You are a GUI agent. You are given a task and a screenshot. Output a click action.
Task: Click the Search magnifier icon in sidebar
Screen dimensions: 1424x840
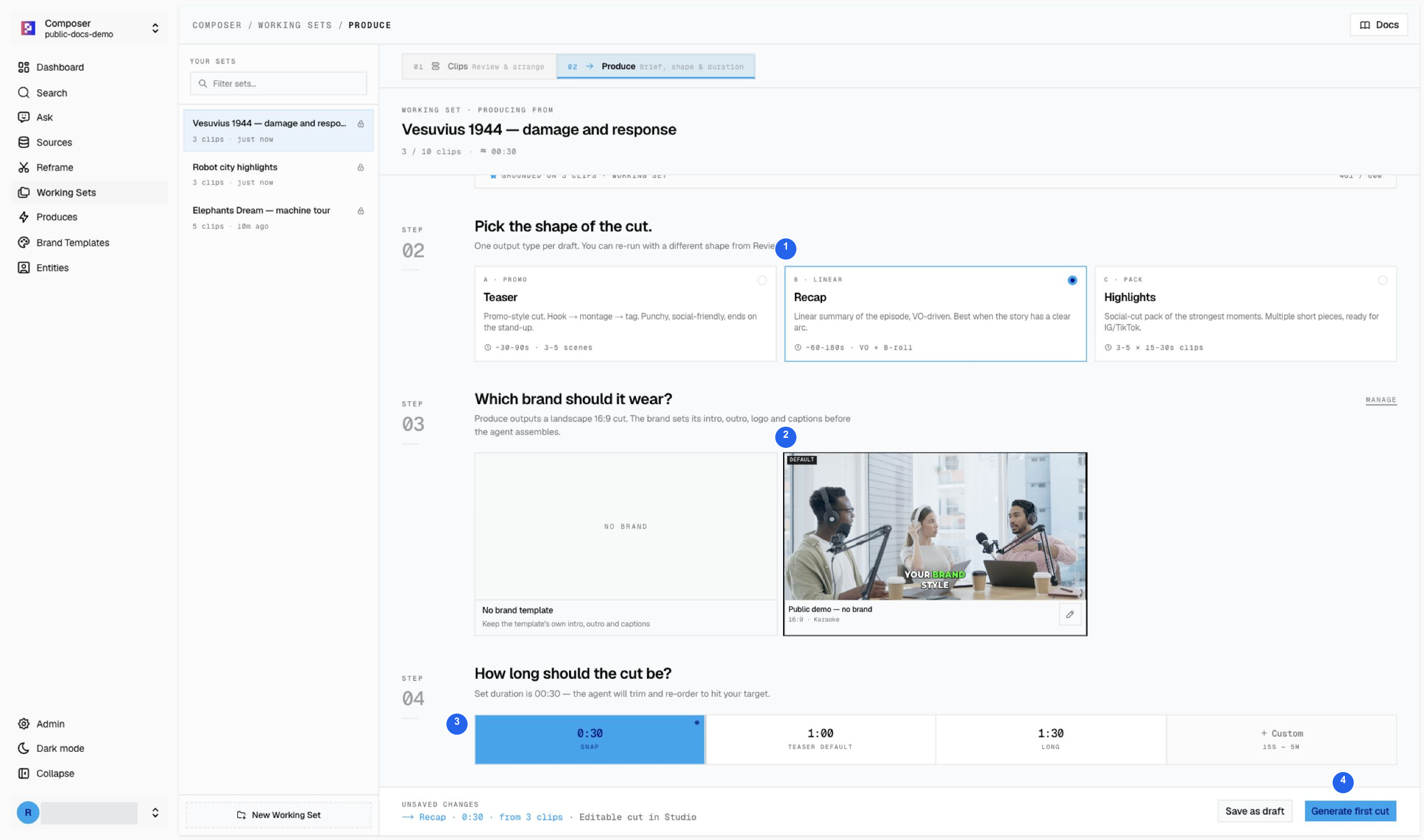point(23,93)
